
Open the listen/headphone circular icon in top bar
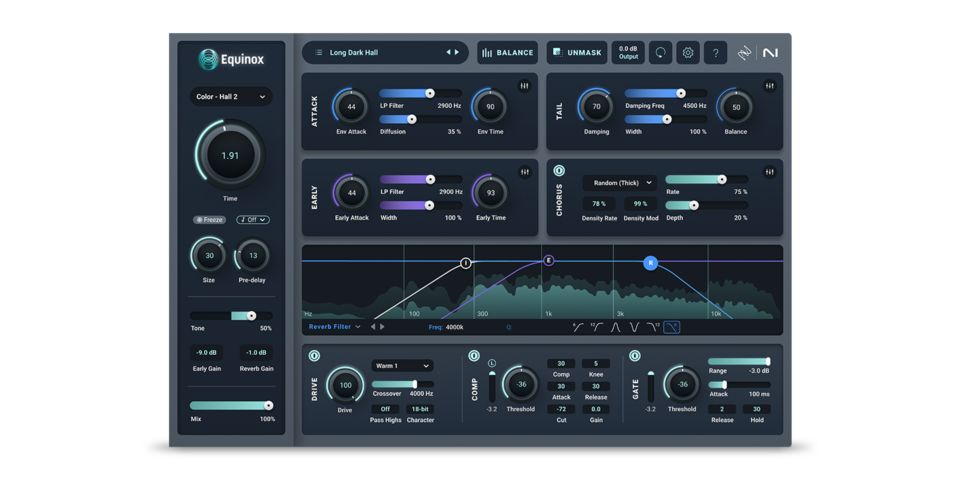(x=661, y=53)
